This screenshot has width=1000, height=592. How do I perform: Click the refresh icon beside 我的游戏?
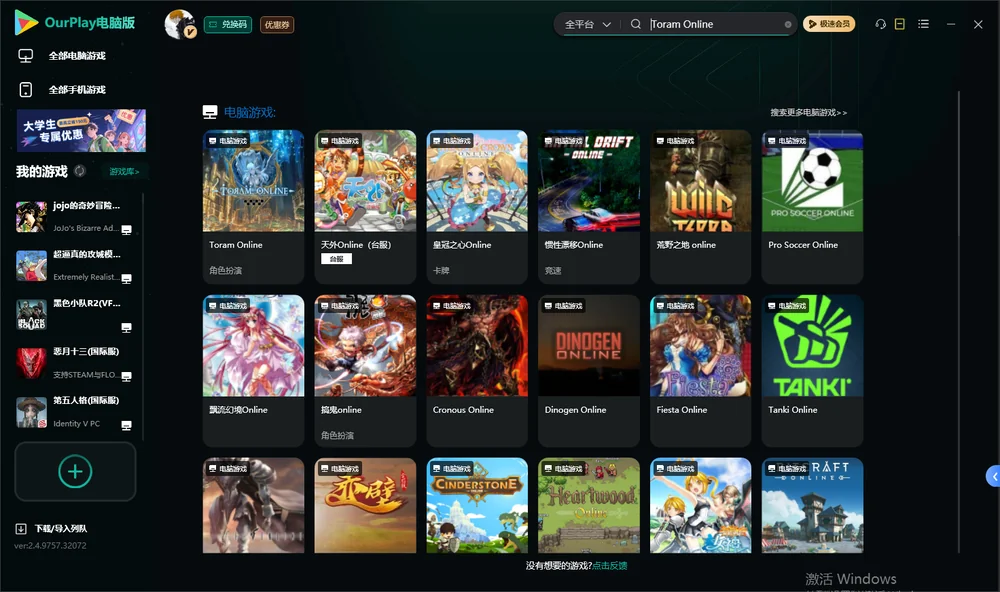[80, 171]
